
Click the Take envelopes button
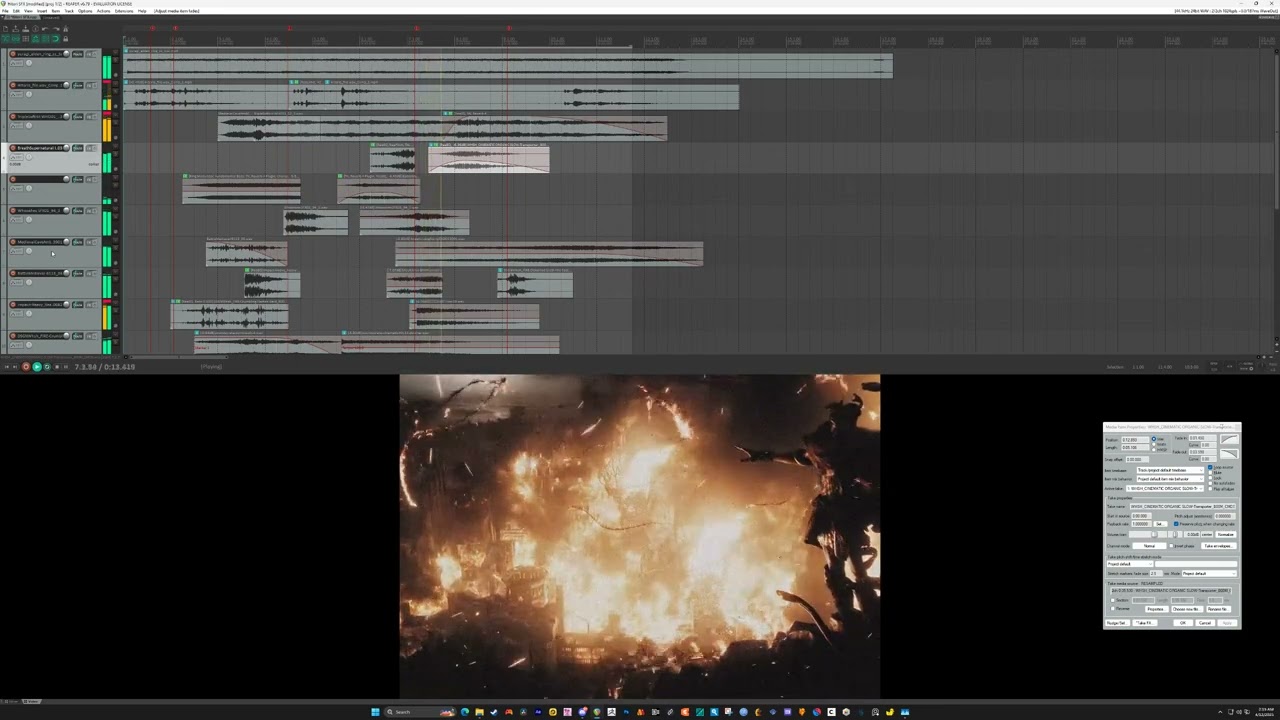(1219, 546)
